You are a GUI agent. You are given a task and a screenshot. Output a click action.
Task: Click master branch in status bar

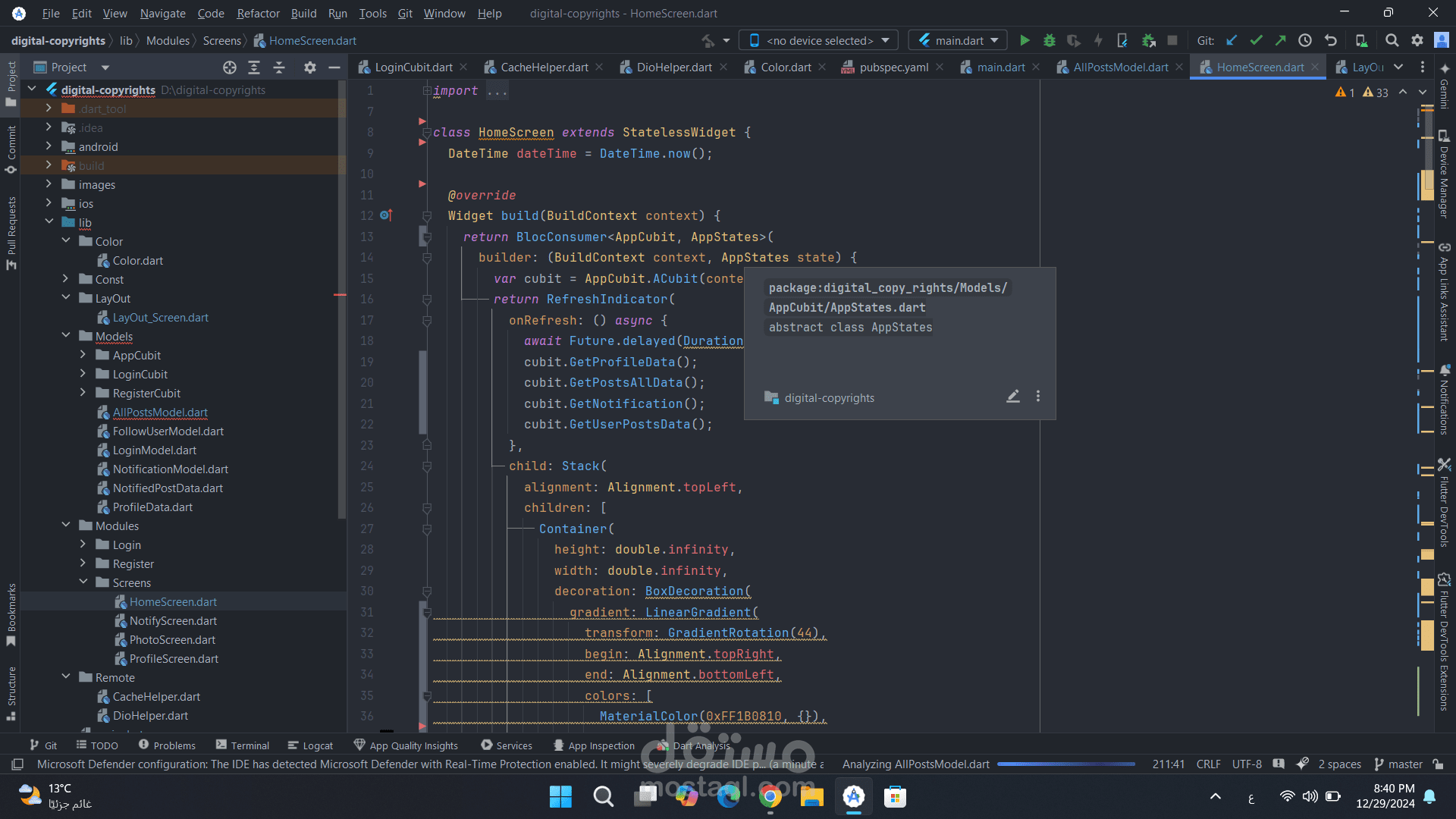point(1398,764)
